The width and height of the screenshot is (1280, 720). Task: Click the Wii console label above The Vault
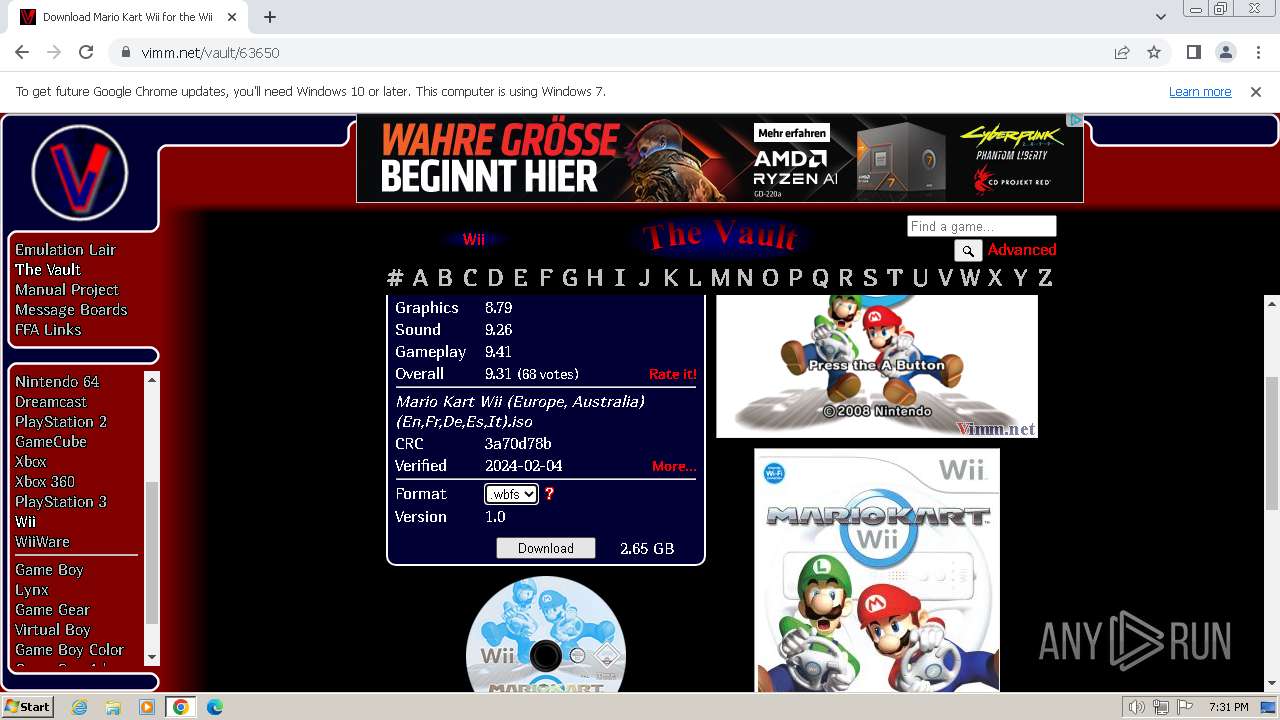click(x=474, y=240)
